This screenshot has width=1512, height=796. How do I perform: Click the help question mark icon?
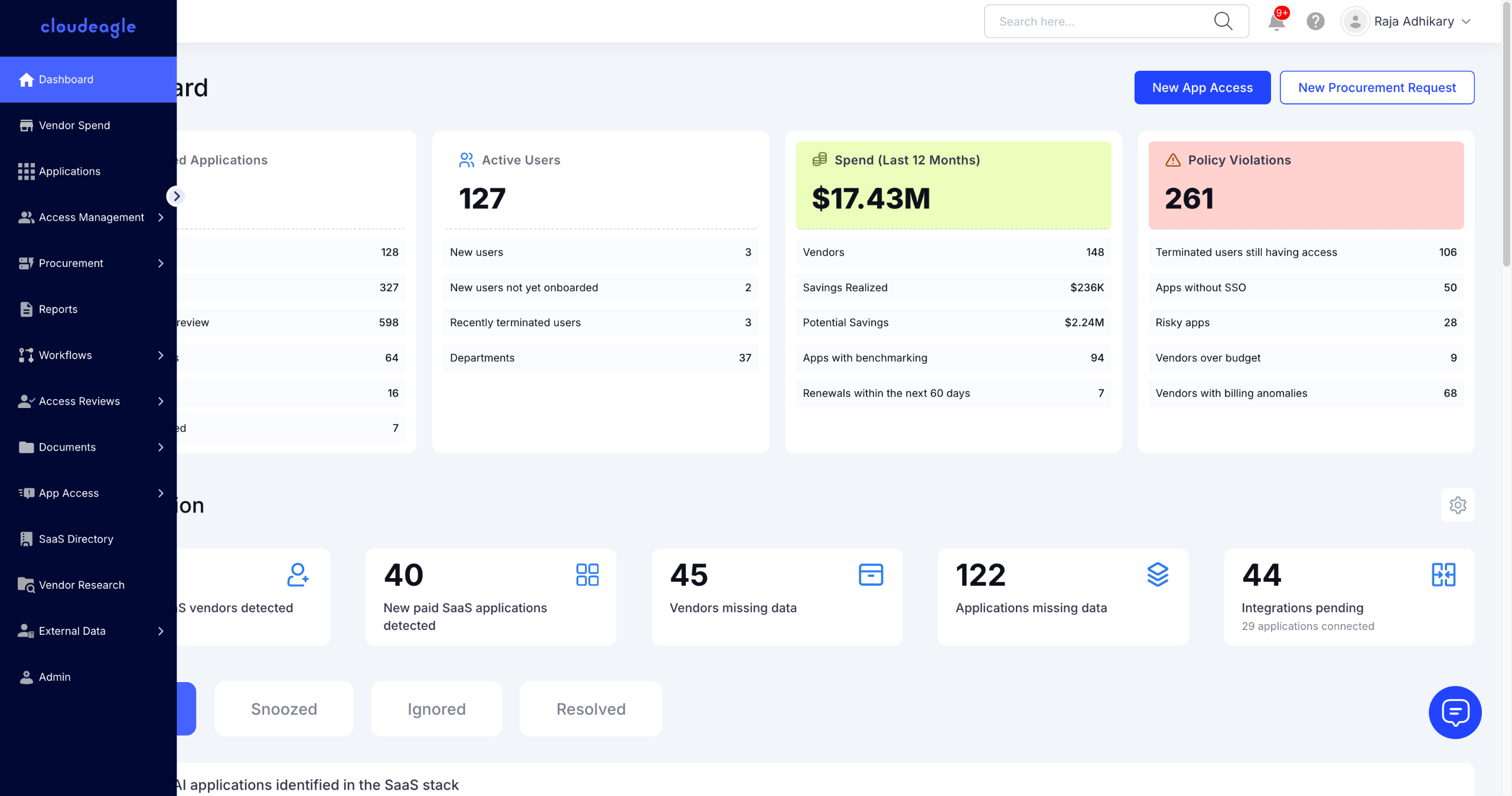(x=1315, y=22)
